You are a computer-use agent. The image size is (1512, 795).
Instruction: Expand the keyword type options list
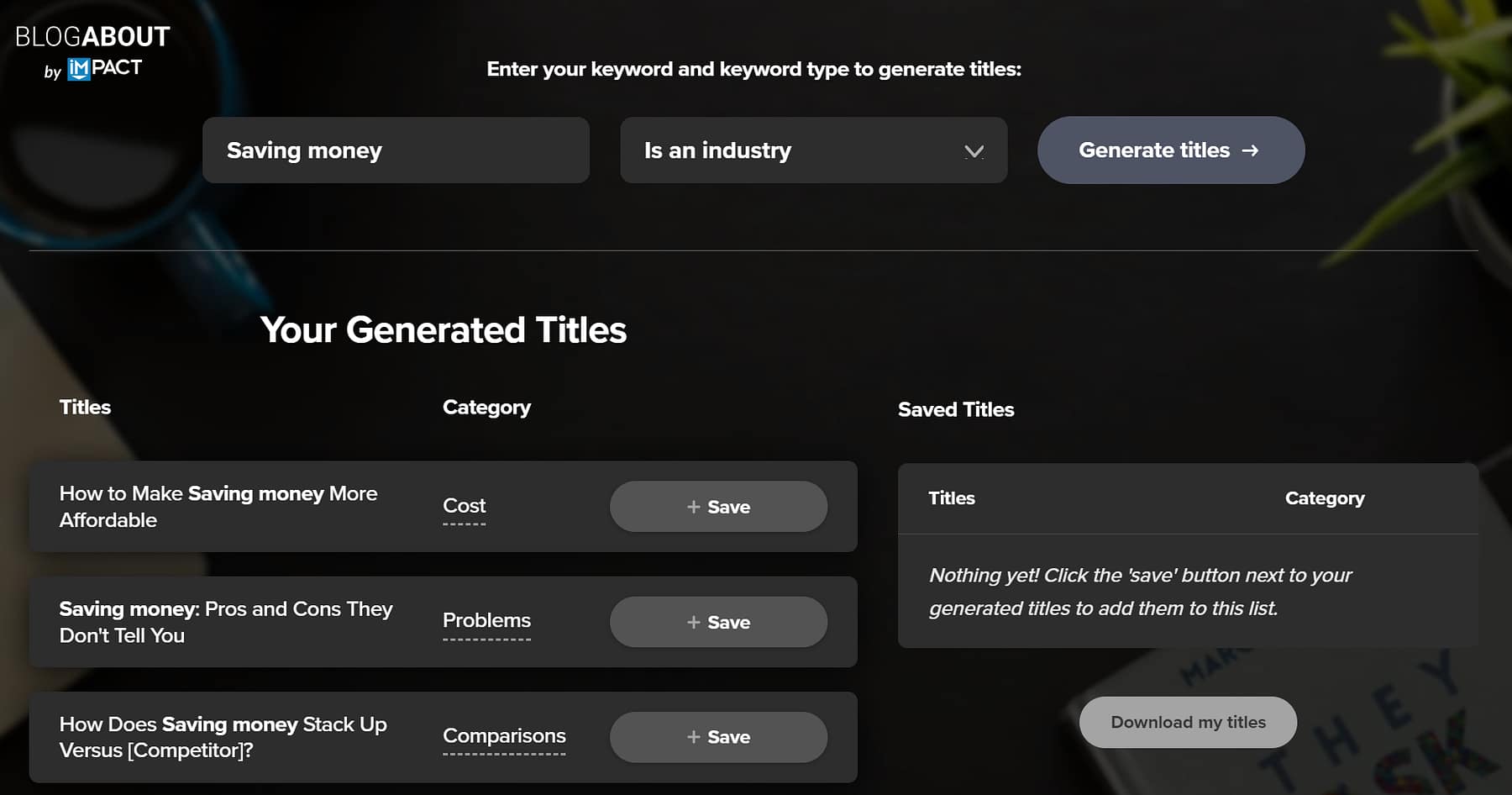(813, 150)
